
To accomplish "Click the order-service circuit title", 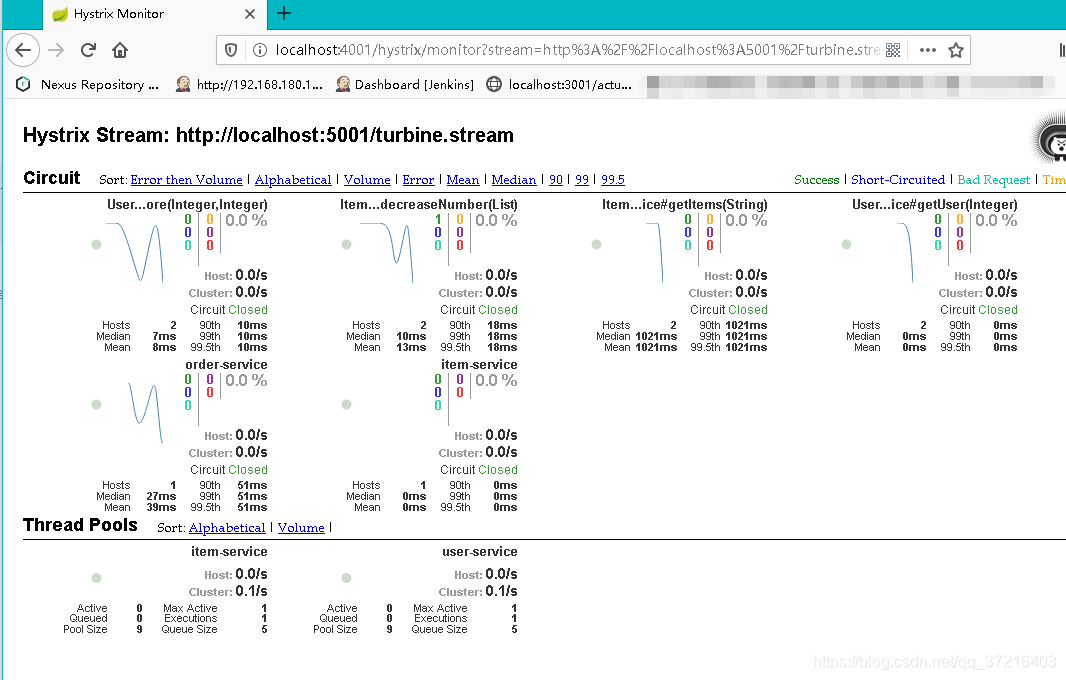I will [226, 364].
